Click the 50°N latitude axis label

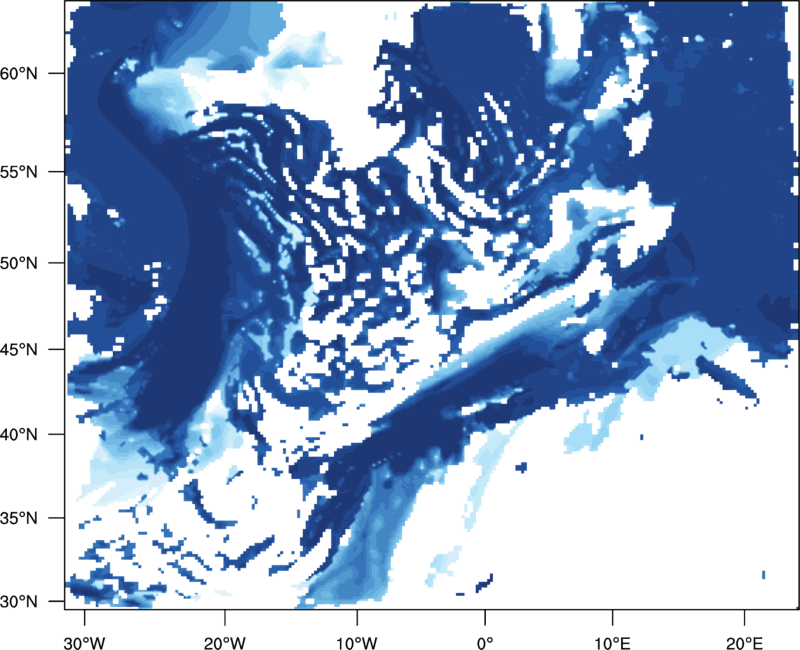click(19, 263)
